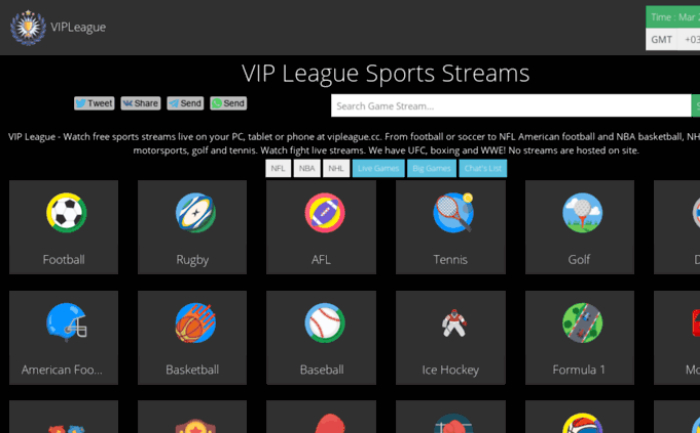Show the Live Games list

pyautogui.click(x=379, y=168)
